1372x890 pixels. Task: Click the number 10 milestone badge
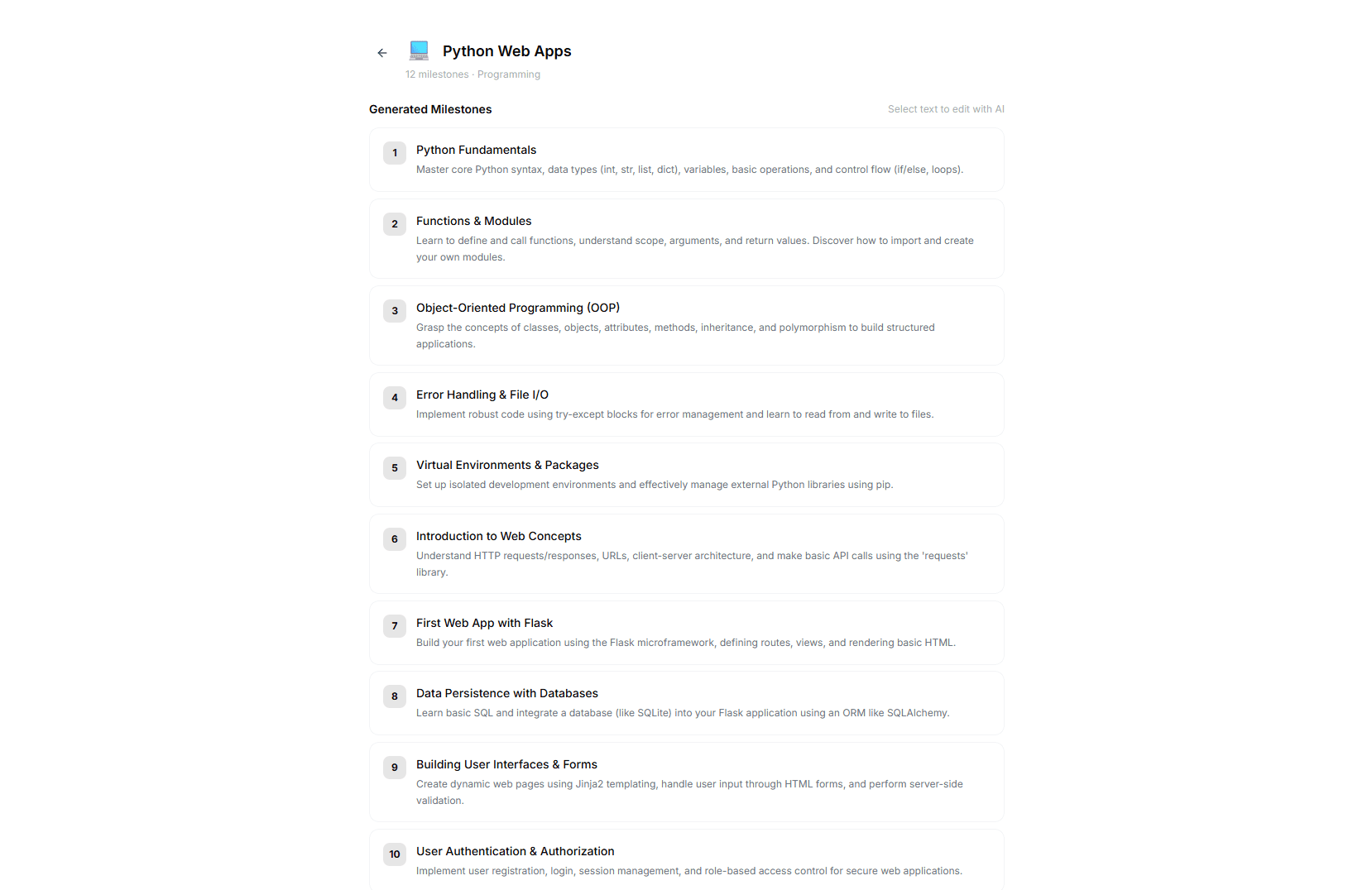click(395, 854)
